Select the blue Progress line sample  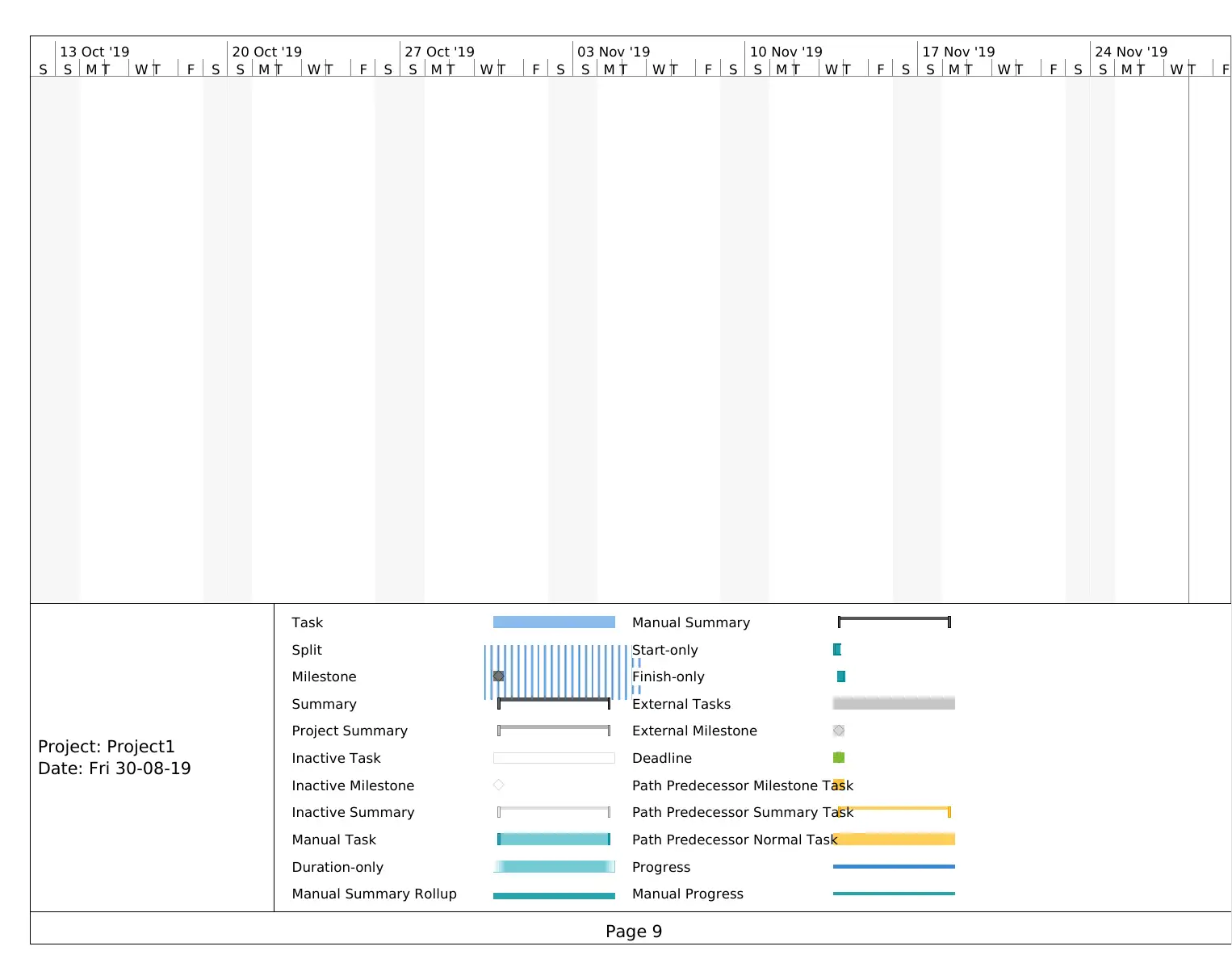[x=894, y=866]
